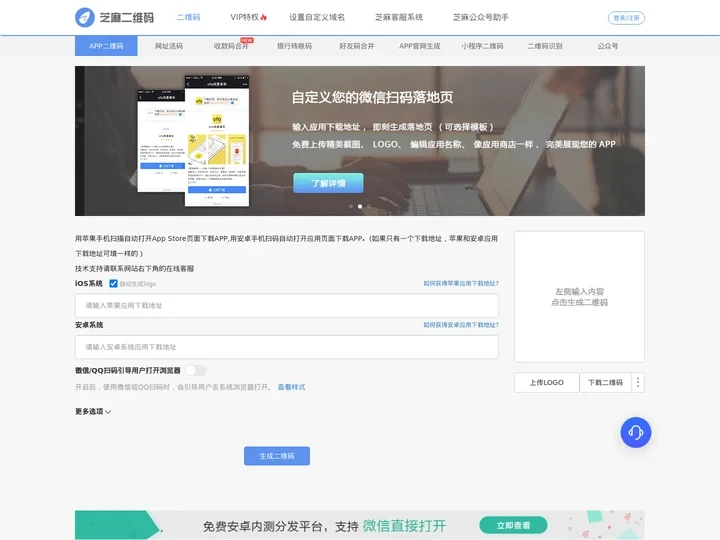This screenshot has height=540, width=720.
Task: Click the 上传LOGO button
Action: (x=546, y=382)
